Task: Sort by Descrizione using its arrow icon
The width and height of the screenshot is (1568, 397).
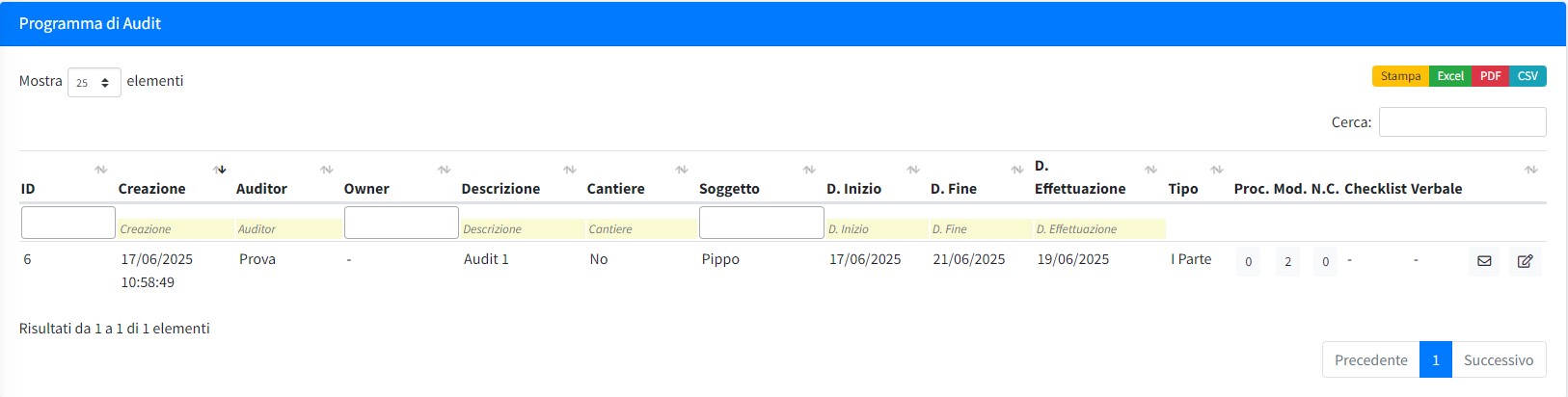Action: point(570,170)
